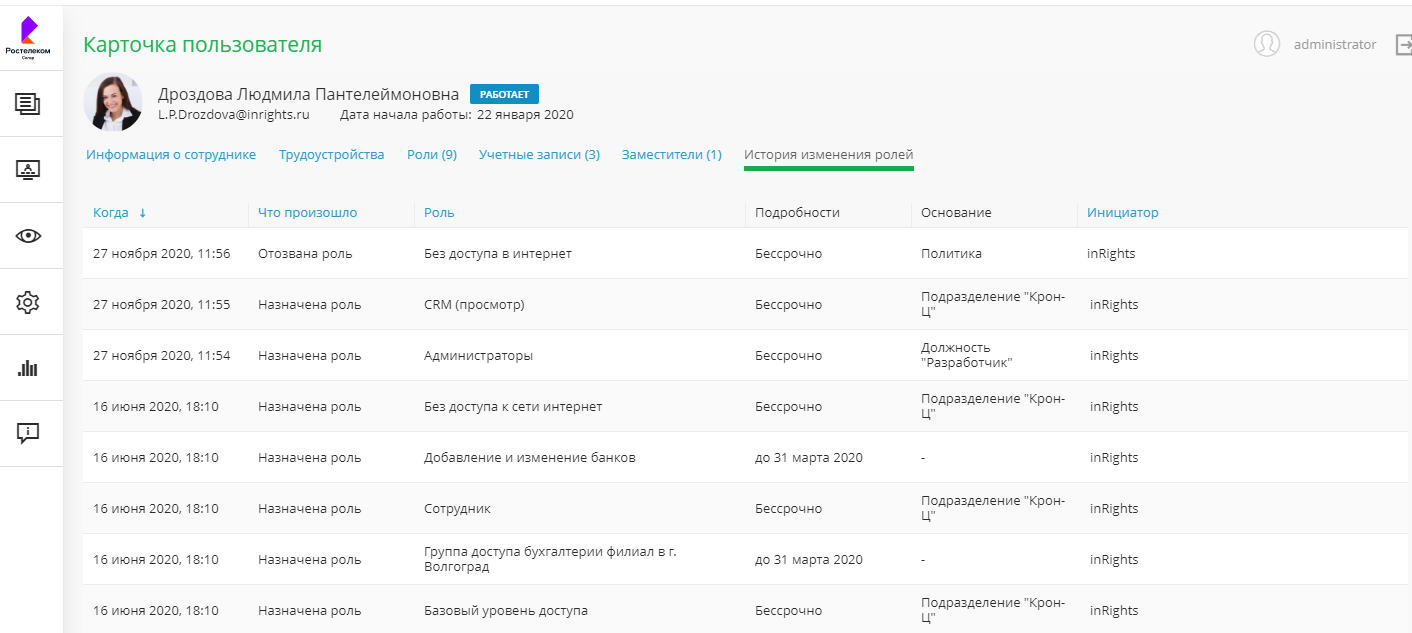The height and width of the screenshot is (633, 1412).
Task: Click the info speech bubble sidebar icon
Action: pyautogui.click(x=28, y=433)
